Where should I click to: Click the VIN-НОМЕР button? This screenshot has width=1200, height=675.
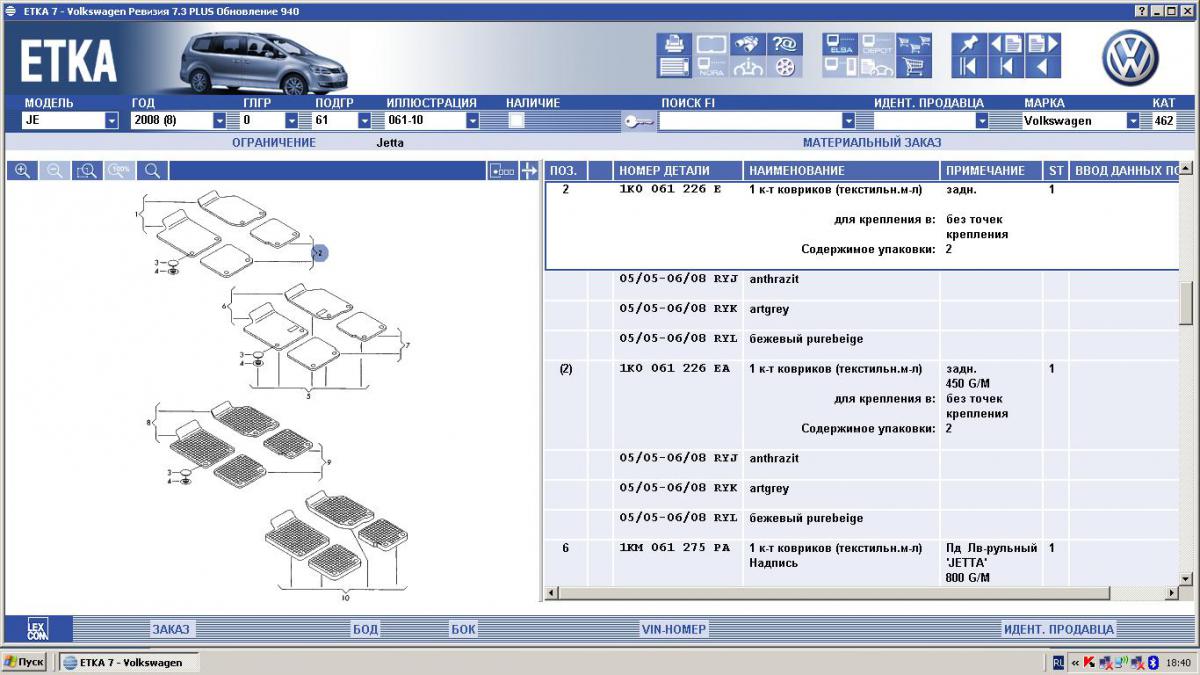pos(674,629)
